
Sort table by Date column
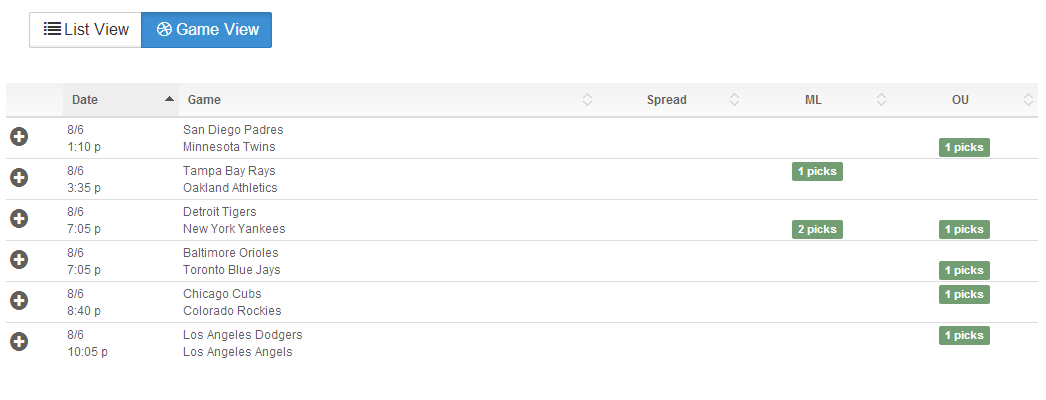(x=121, y=100)
